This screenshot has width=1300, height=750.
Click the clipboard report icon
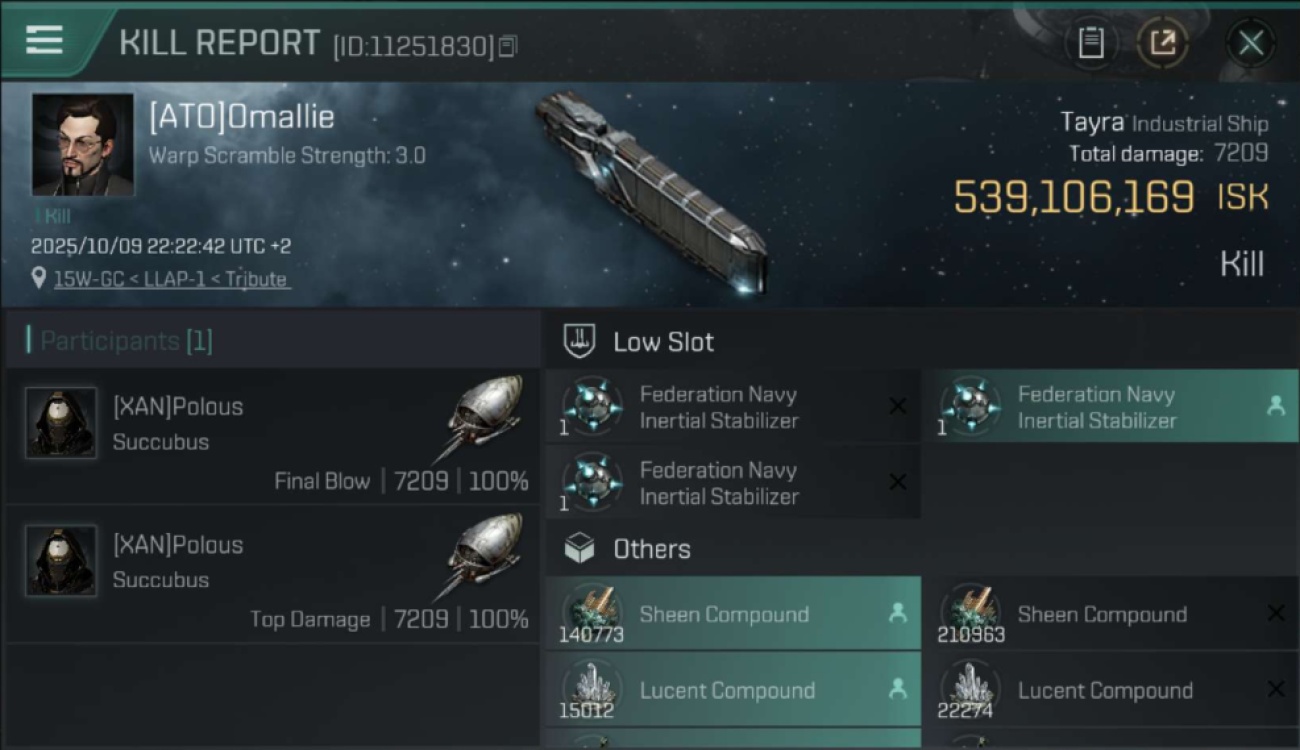point(1091,43)
